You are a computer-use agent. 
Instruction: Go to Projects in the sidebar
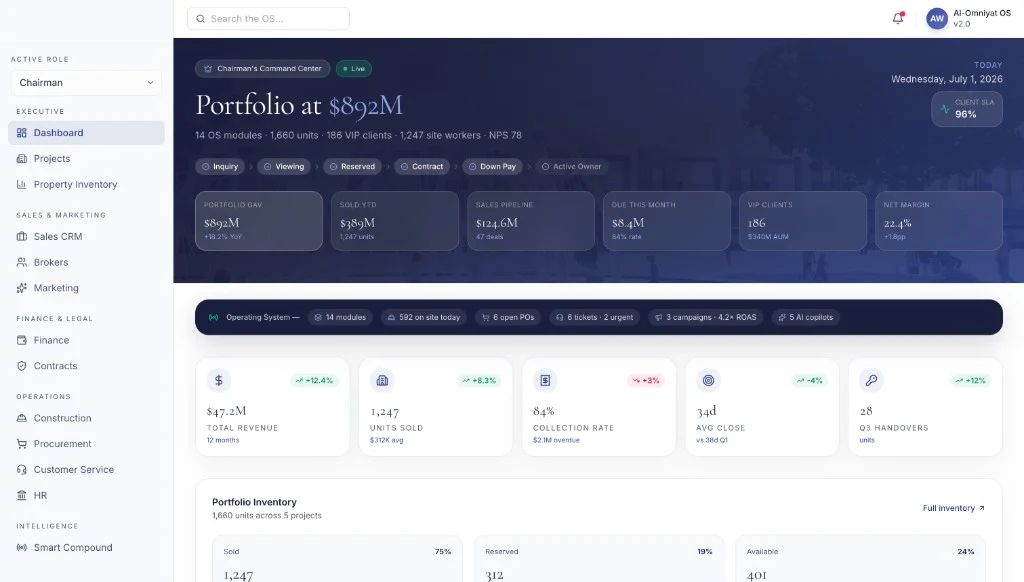click(86, 159)
